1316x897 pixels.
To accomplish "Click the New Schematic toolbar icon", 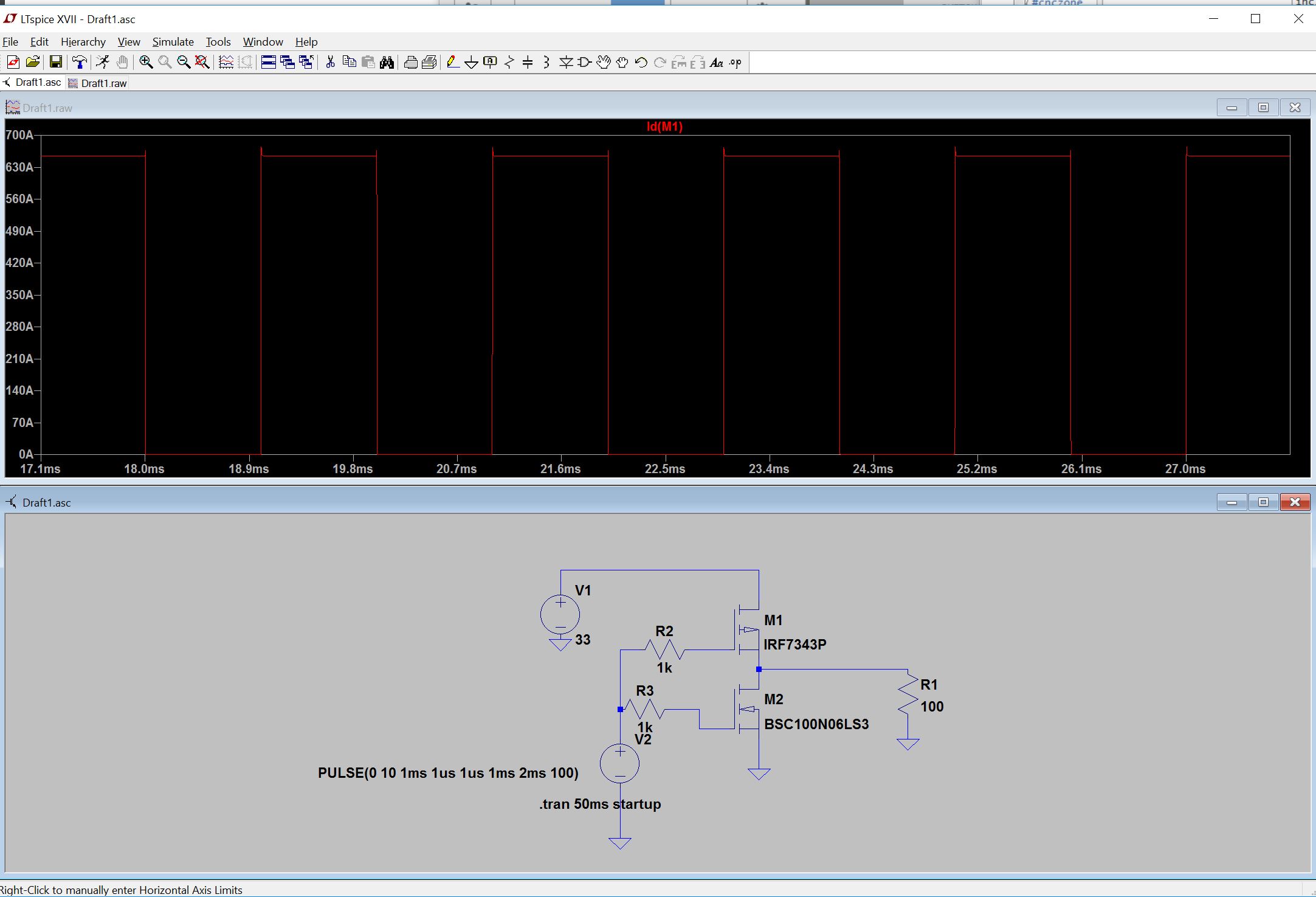I will click(x=13, y=62).
